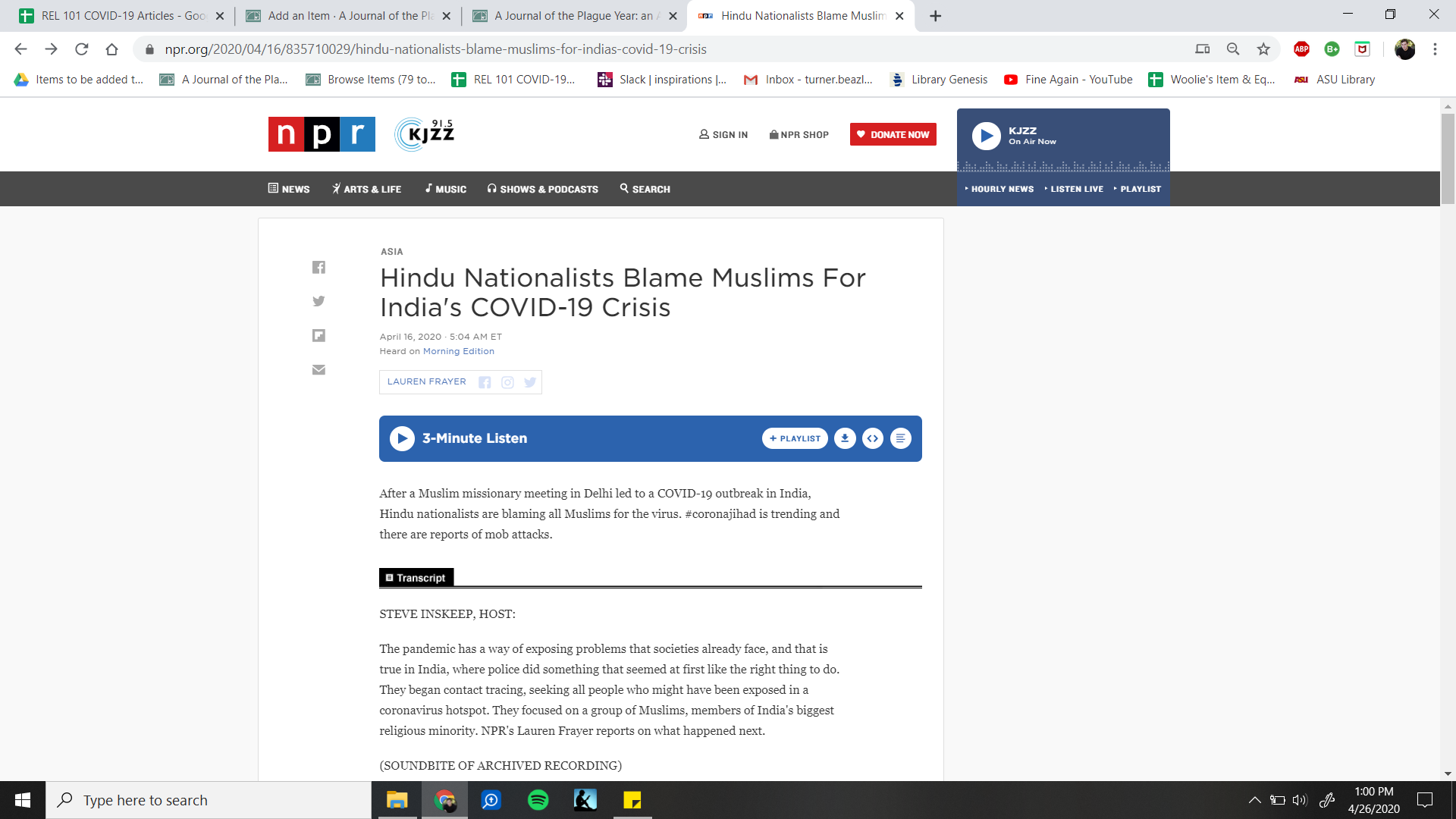Play KJZZ On Air Now stream
The width and height of the screenshot is (1456, 819).
point(986,136)
